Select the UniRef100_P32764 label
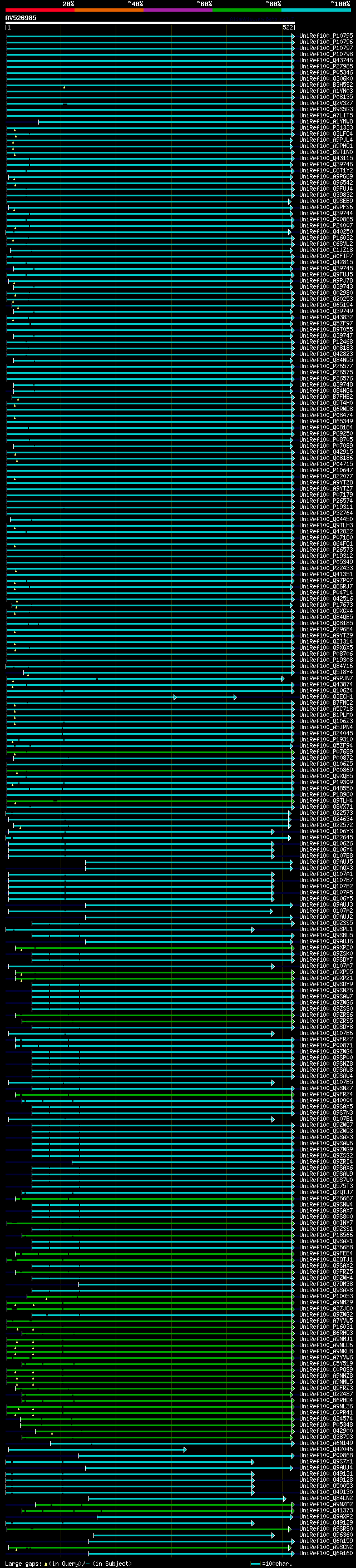356x1568 pixels. (326, 512)
